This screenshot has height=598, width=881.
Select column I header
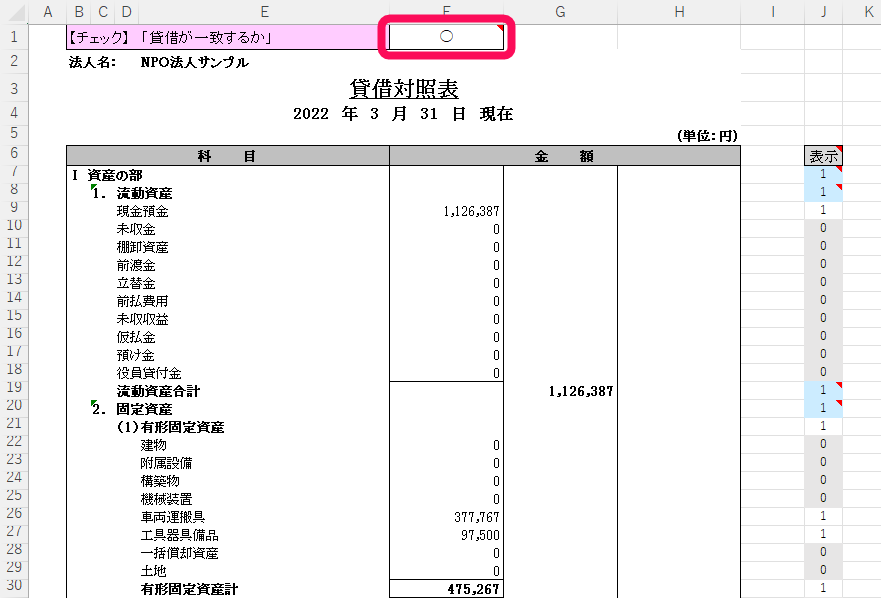[x=773, y=12]
